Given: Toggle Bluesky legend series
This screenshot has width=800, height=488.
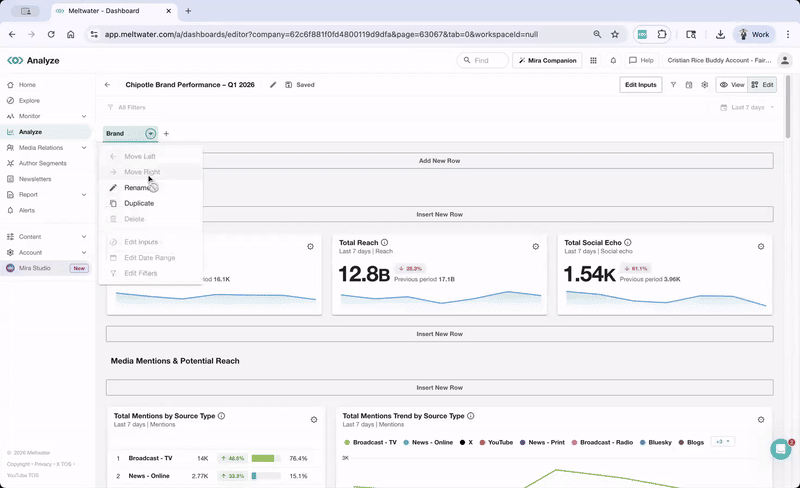Looking at the screenshot, I should 656,443.
